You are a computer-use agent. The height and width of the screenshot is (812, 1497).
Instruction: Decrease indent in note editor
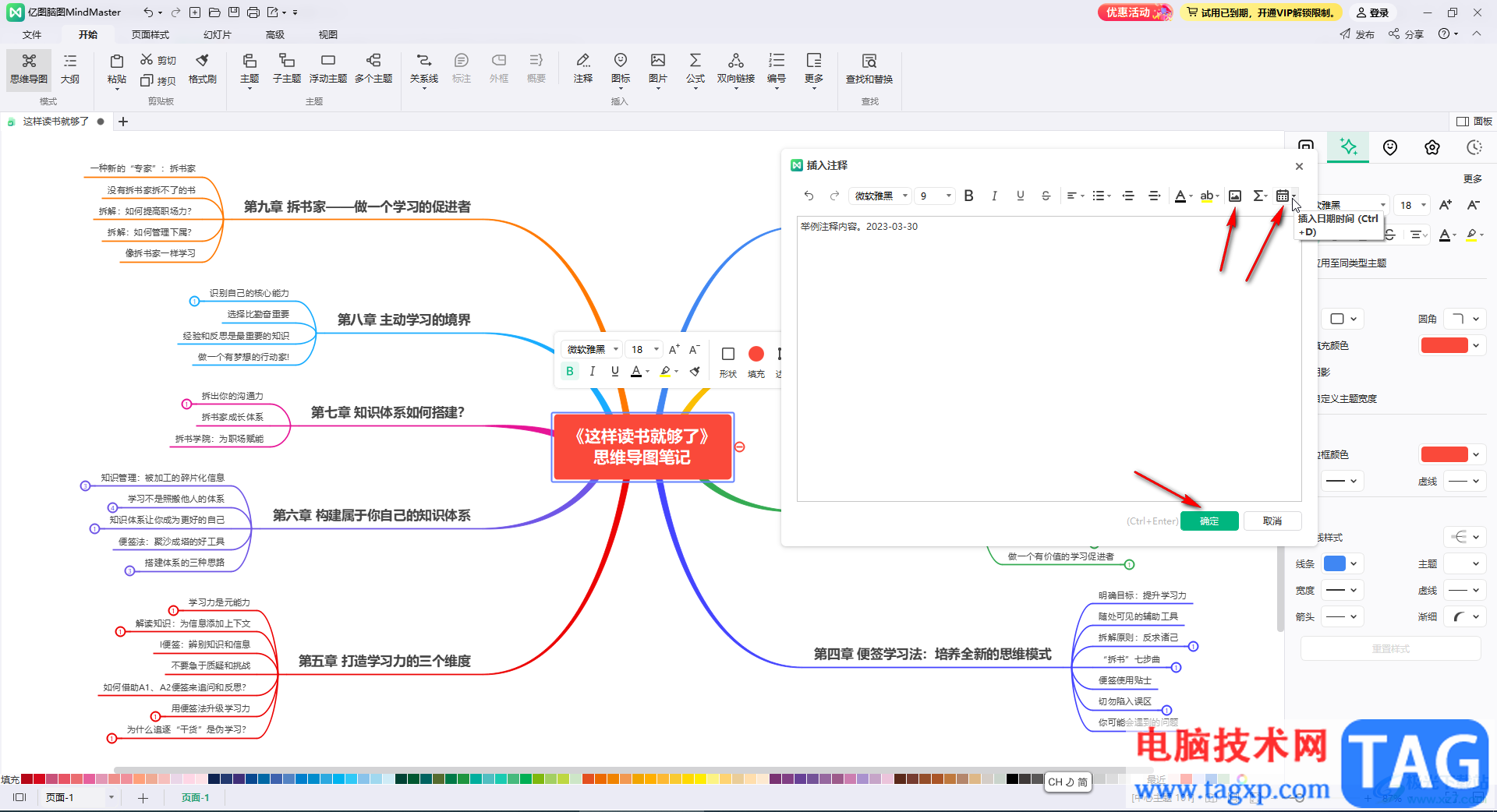1128,196
